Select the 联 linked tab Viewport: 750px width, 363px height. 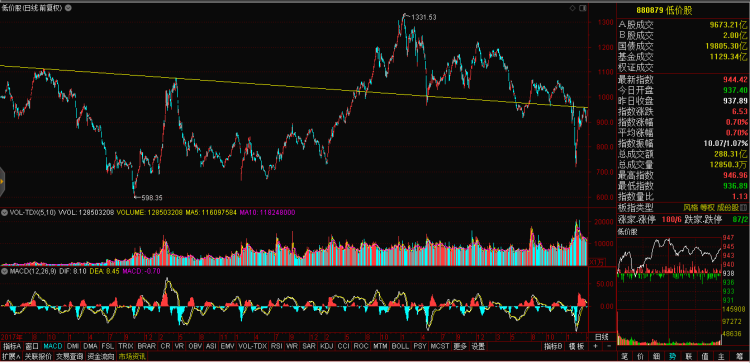pyautogui.click(x=689, y=356)
